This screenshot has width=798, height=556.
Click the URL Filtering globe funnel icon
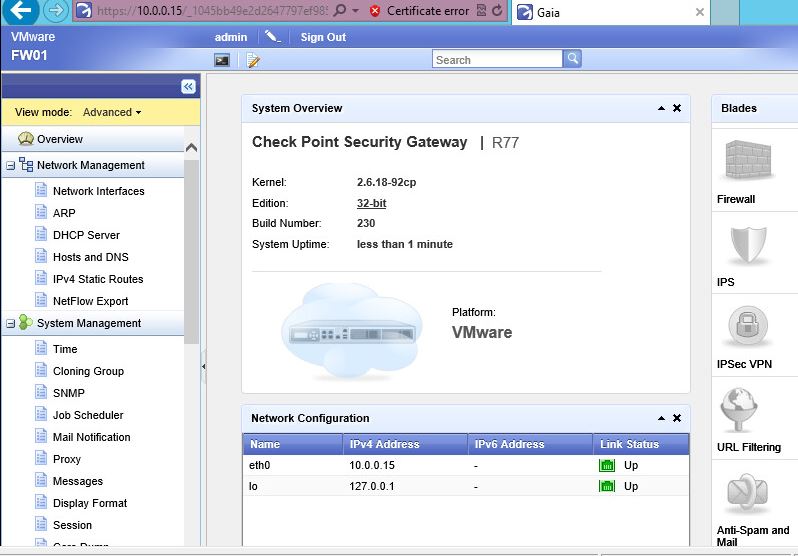738,410
